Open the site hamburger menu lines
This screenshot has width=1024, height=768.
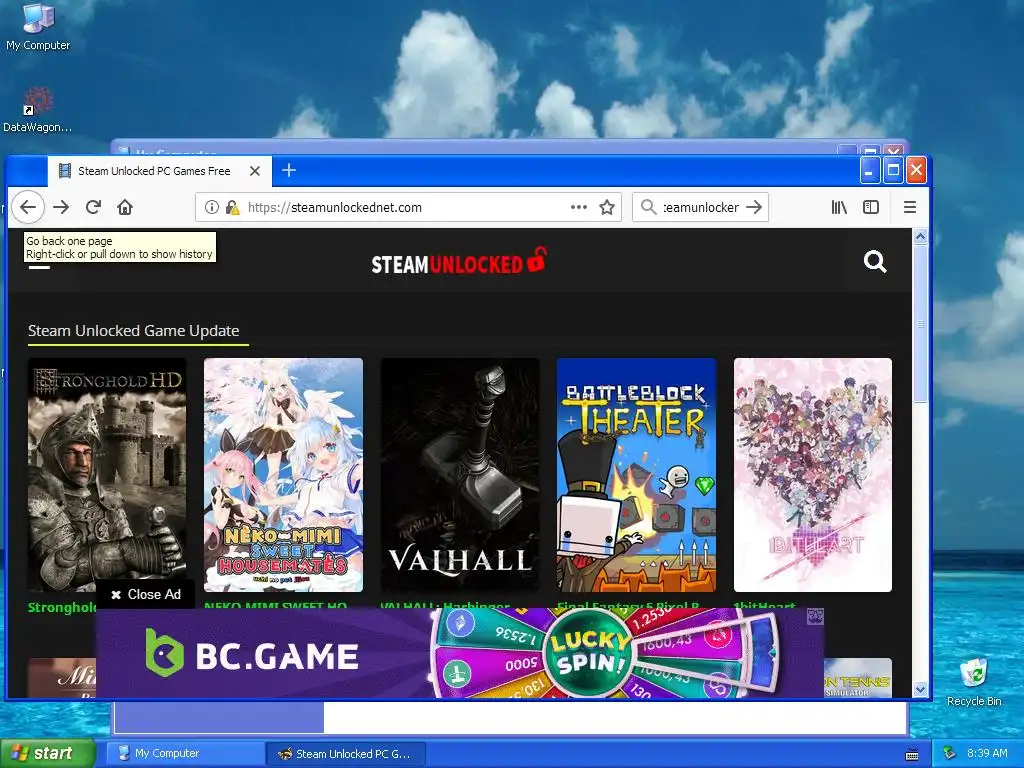click(x=39, y=266)
